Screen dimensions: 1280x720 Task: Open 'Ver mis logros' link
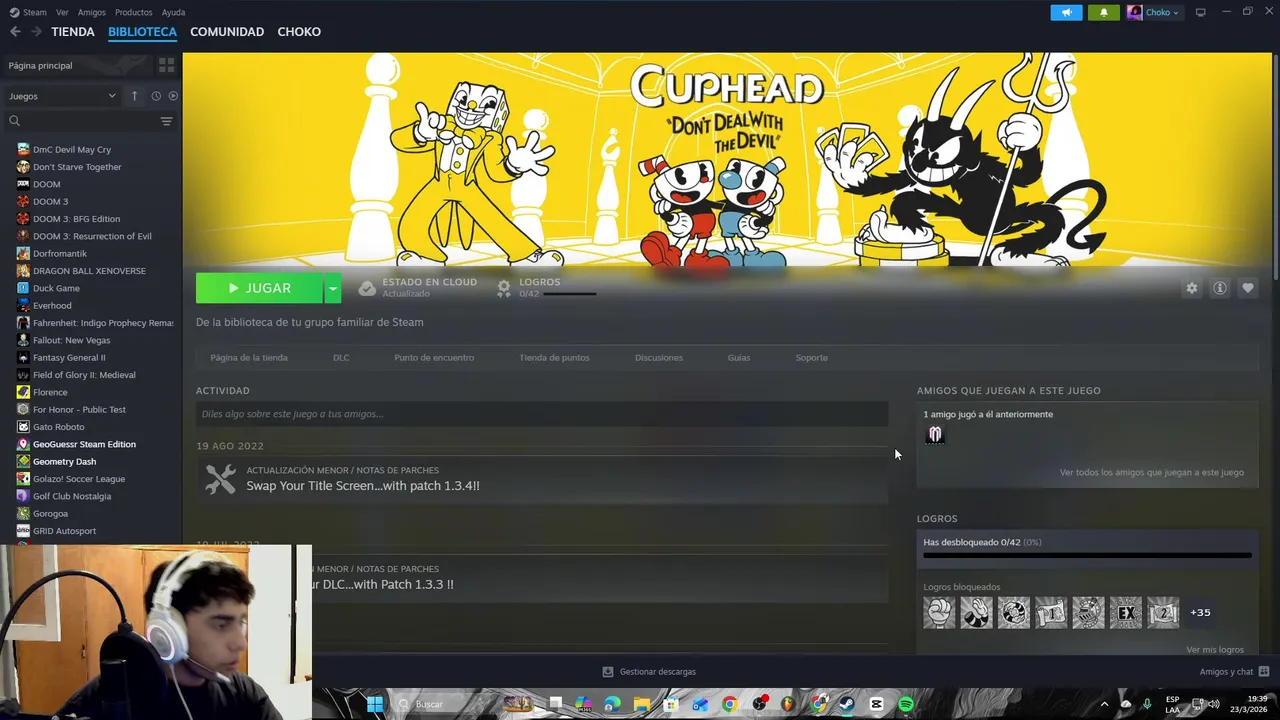1215,650
